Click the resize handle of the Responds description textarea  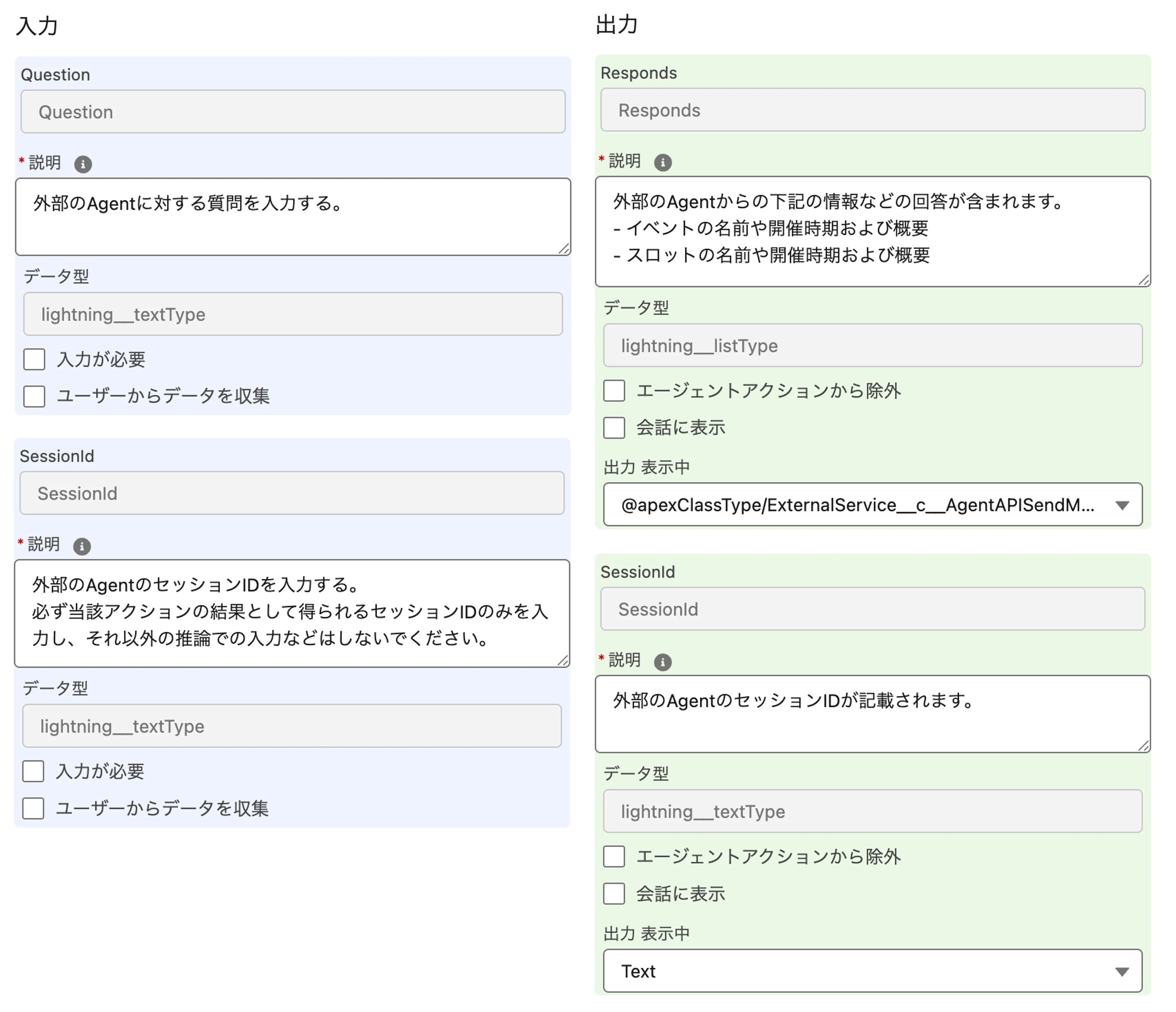(x=1144, y=280)
